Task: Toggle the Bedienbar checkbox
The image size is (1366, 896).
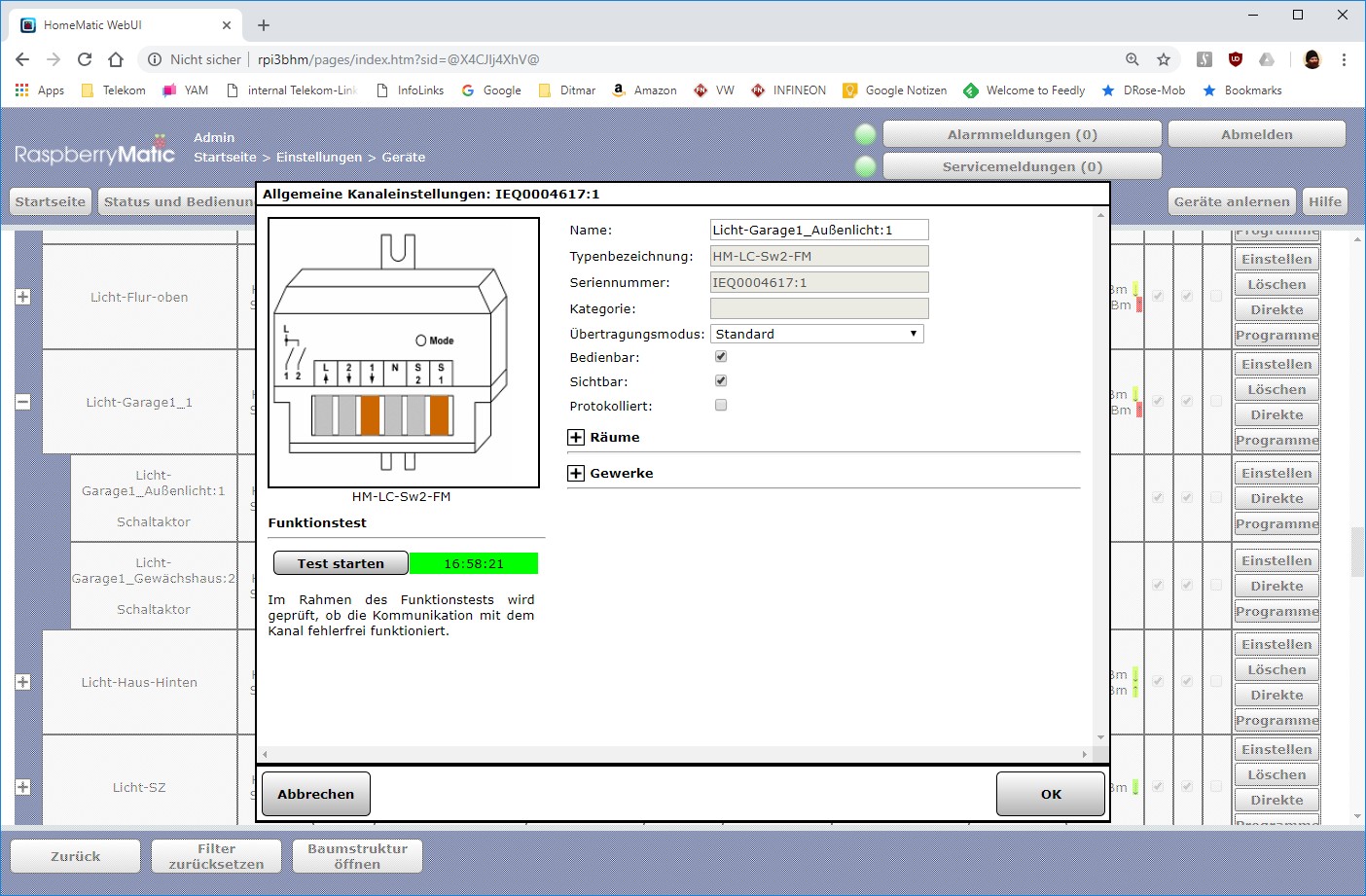Action: (721, 357)
